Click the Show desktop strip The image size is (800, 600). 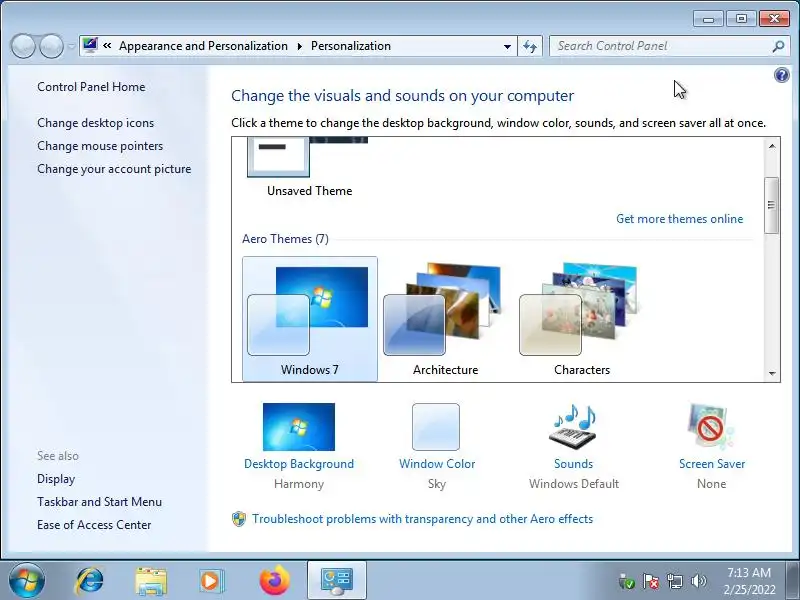pyautogui.click(x=792, y=581)
